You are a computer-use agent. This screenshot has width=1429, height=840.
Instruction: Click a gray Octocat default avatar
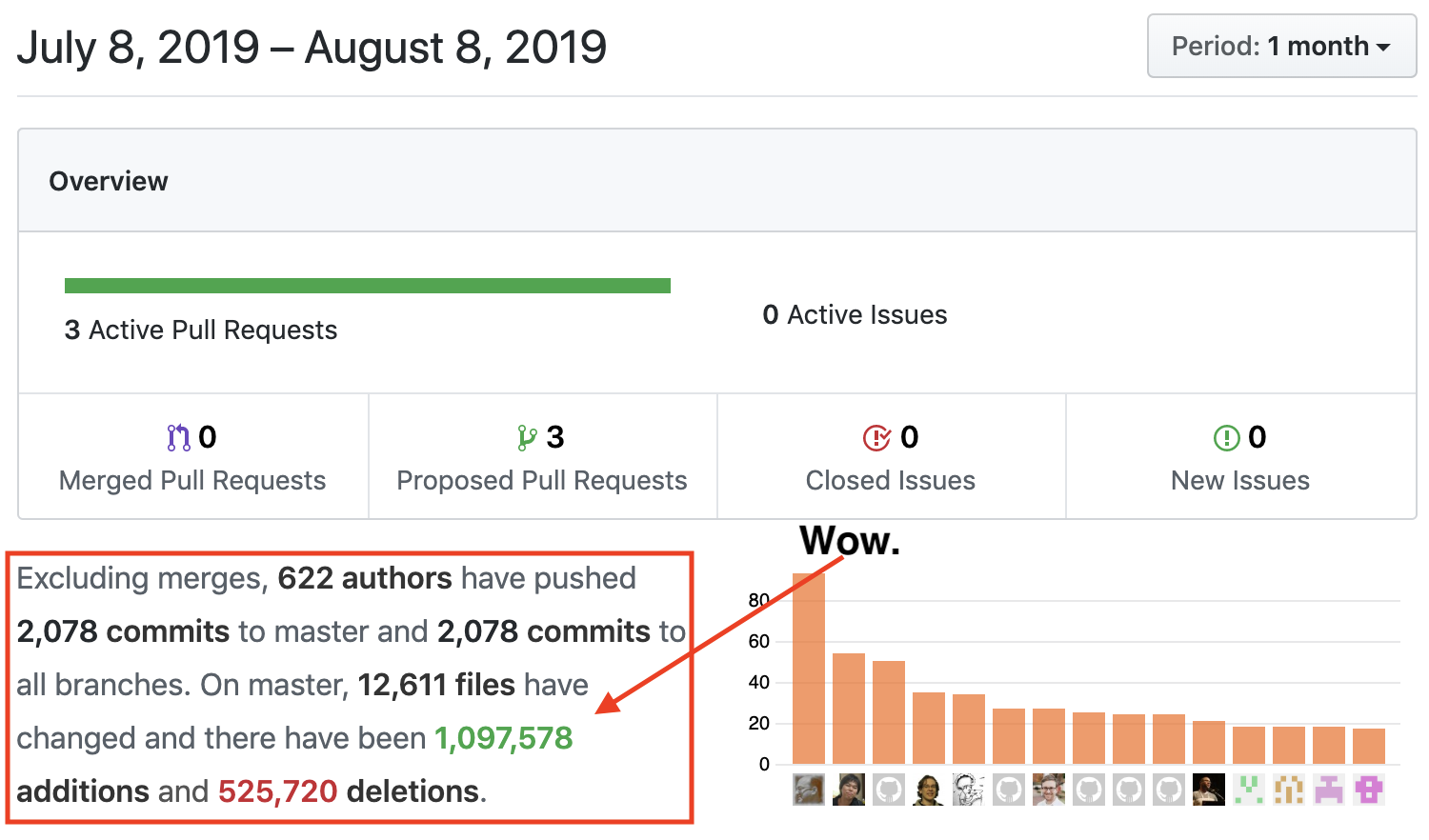coord(888,789)
